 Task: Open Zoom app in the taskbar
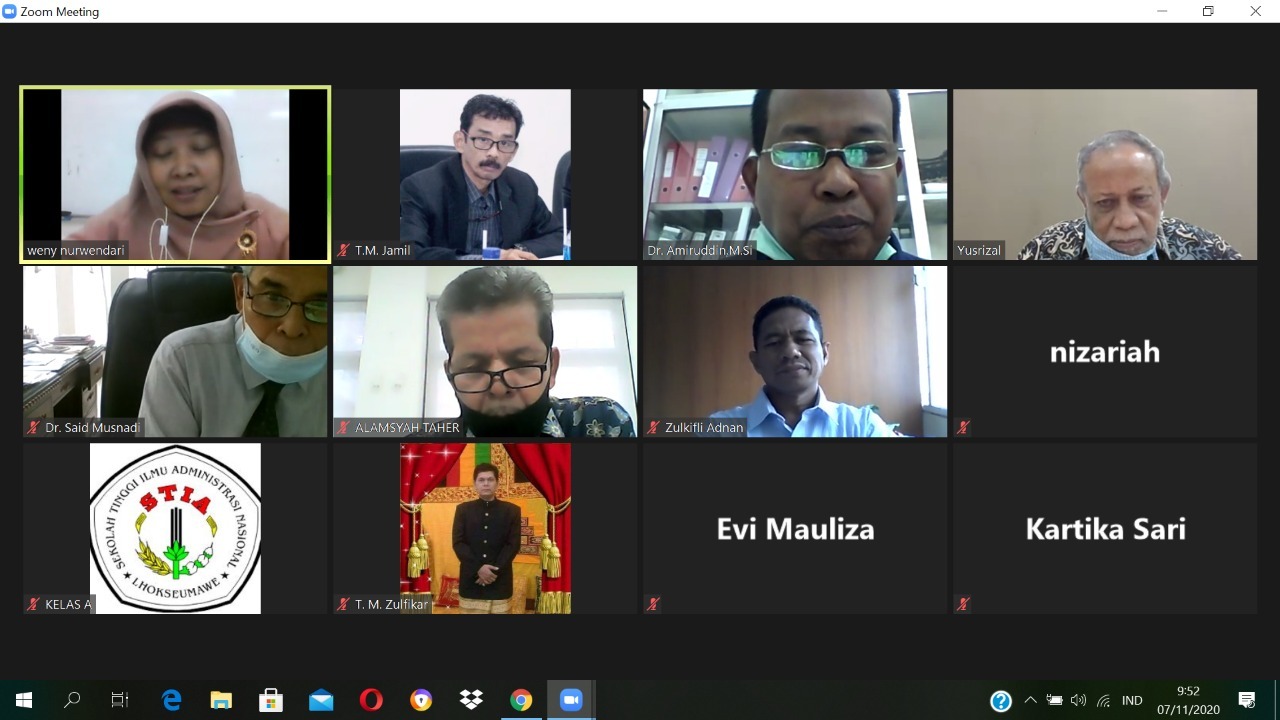(571, 700)
